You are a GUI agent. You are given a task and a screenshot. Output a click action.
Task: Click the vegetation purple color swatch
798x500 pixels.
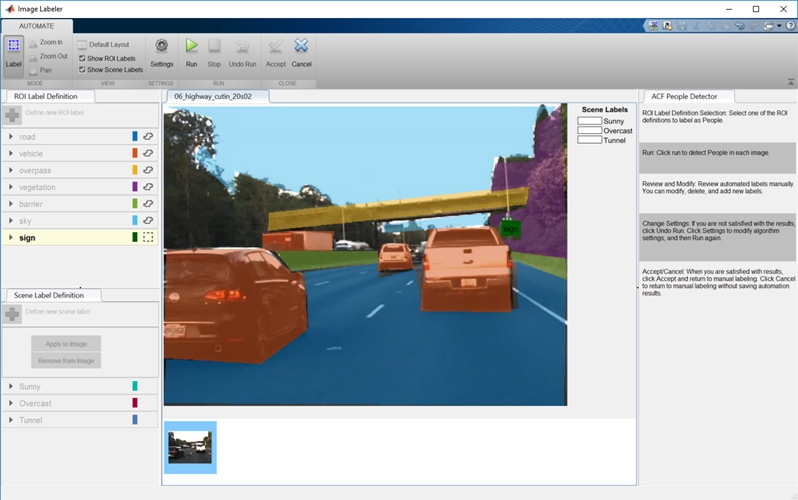click(134, 187)
